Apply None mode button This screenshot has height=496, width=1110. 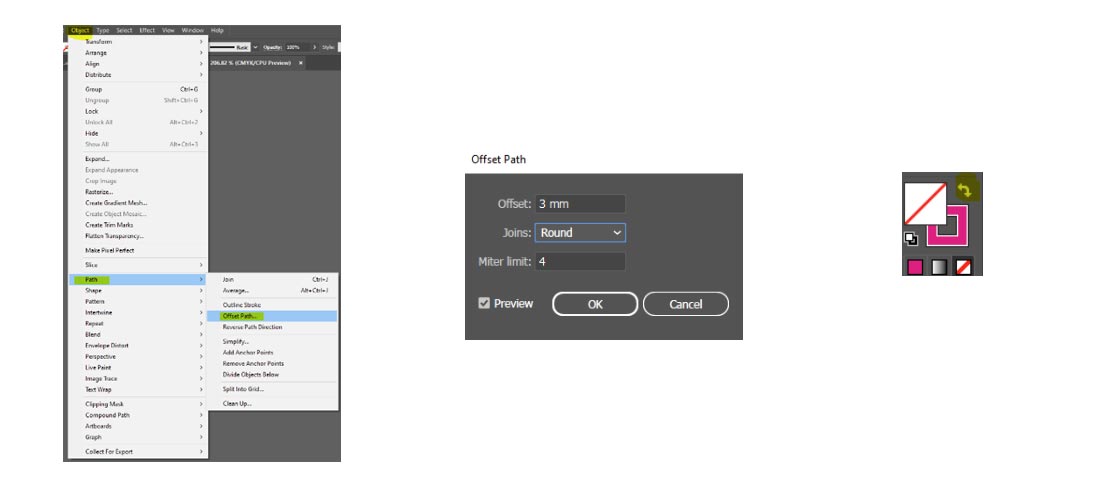(x=964, y=267)
